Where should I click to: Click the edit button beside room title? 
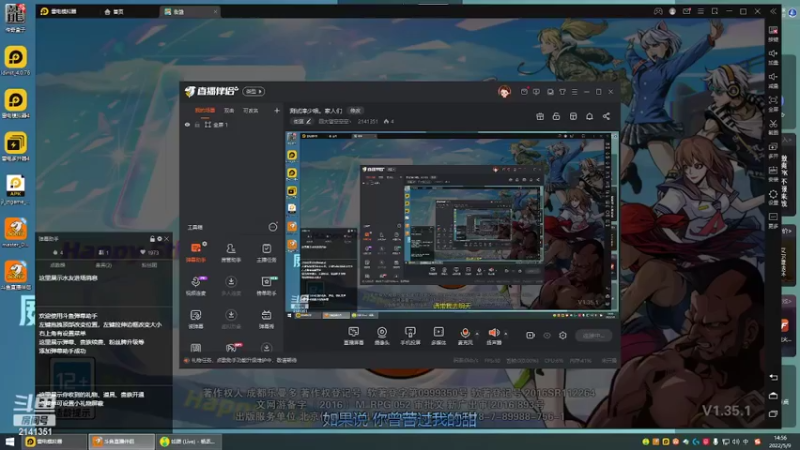coord(355,111)
